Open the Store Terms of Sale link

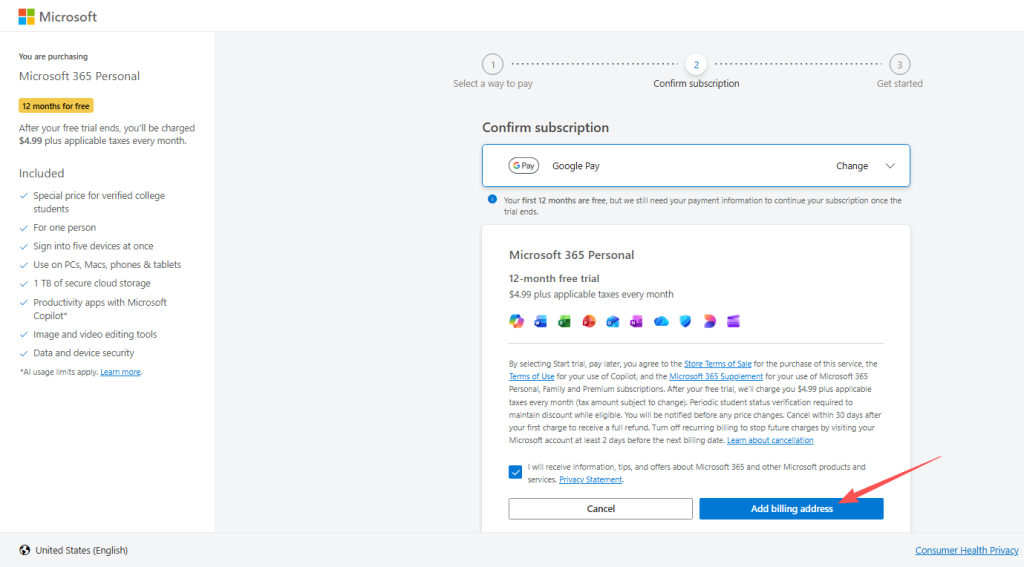coord(717,364)
